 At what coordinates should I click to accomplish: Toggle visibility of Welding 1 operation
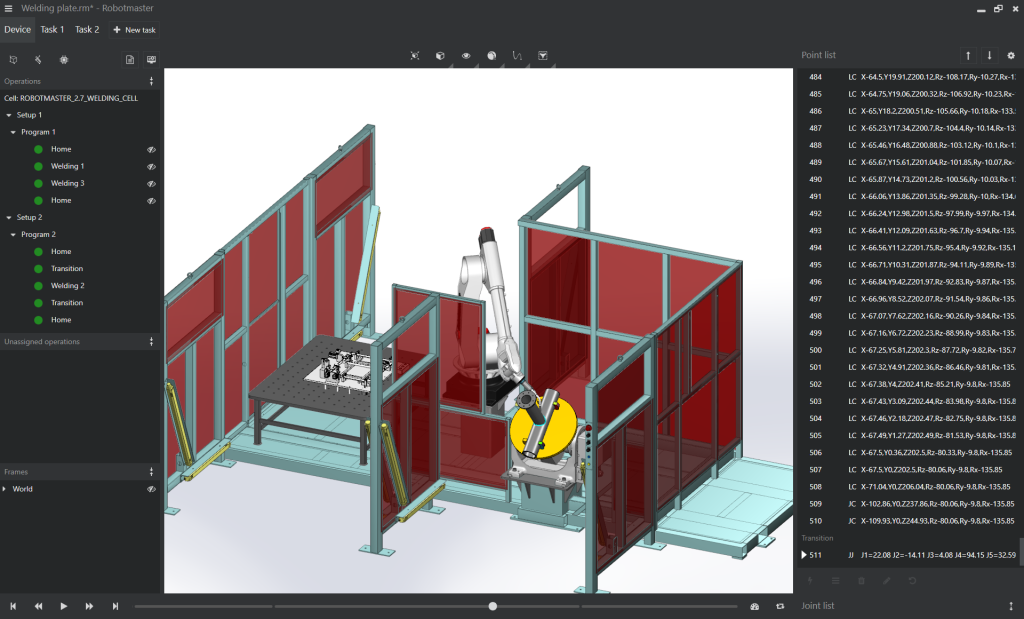click(151, 166)
